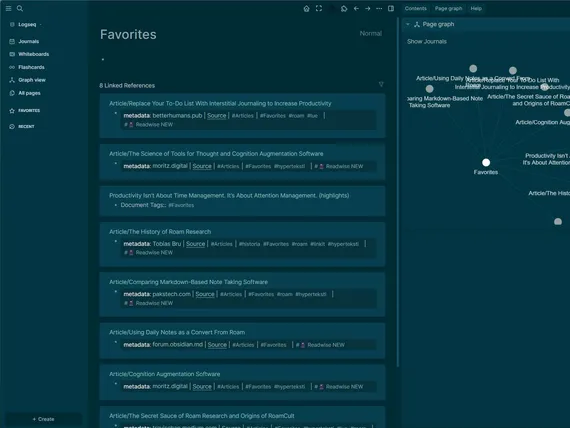The width and height of the screenshot is (570, 428).
Task: Click Source link in the forum.obsidian.md row
Action: click(x=217, y=345)
